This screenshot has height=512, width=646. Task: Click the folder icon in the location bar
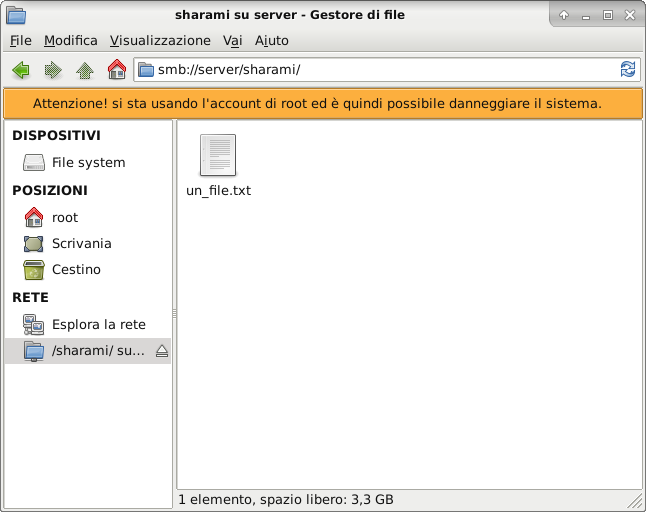(x=145, y=70)
